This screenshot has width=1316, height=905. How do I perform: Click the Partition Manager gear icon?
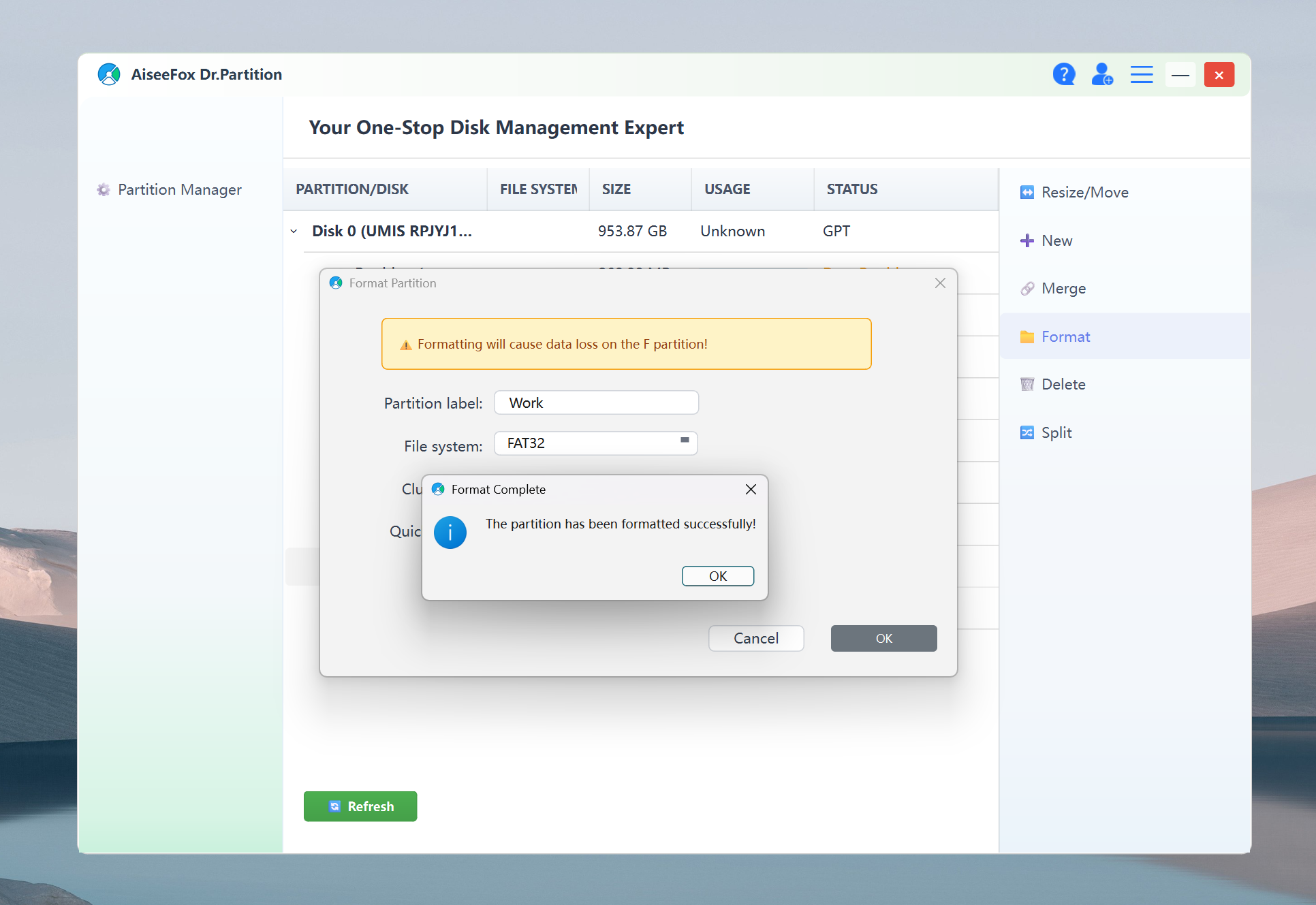(x=104, y=190)
